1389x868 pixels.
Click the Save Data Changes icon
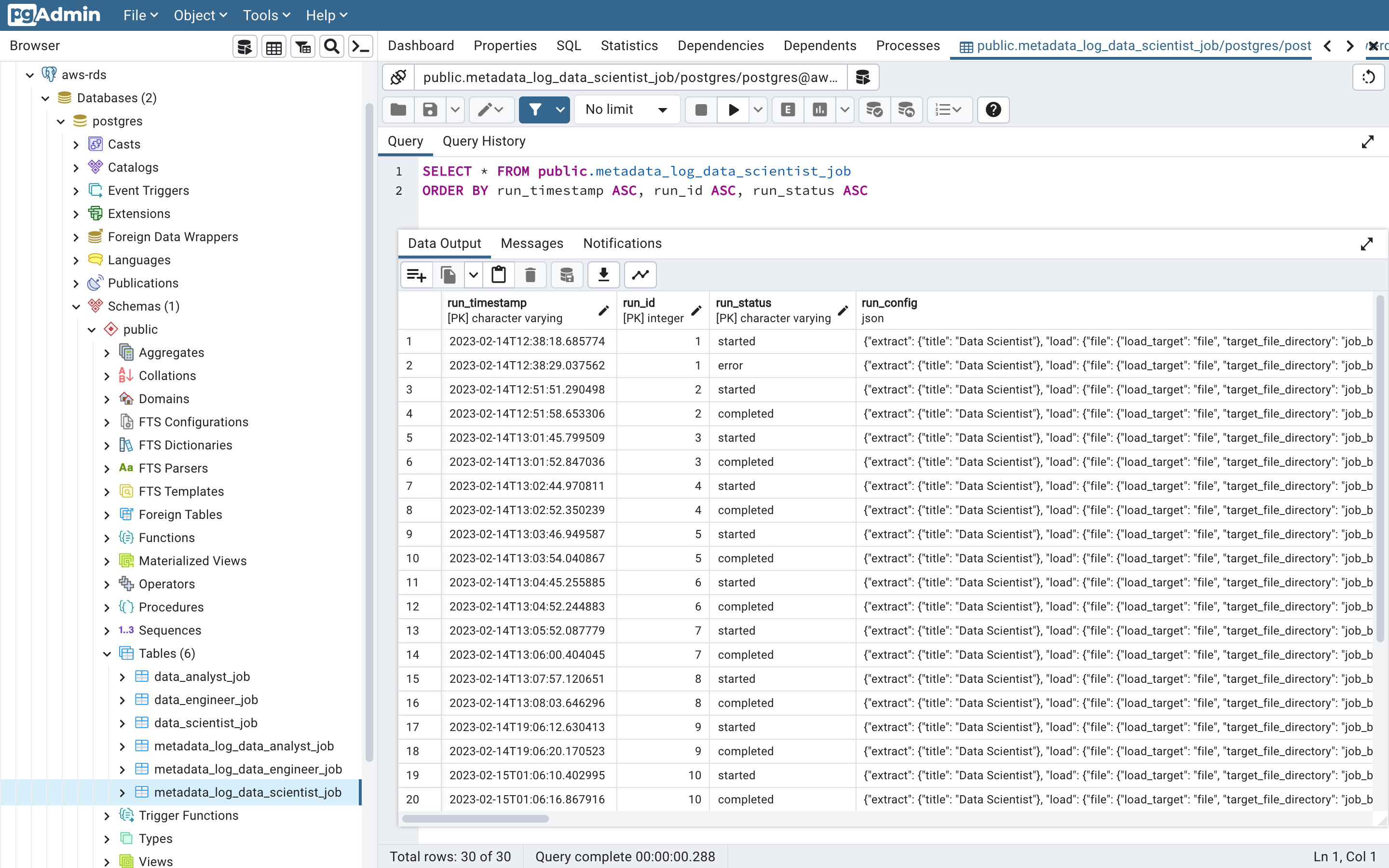pyautogui.click(x=567, y=275)
